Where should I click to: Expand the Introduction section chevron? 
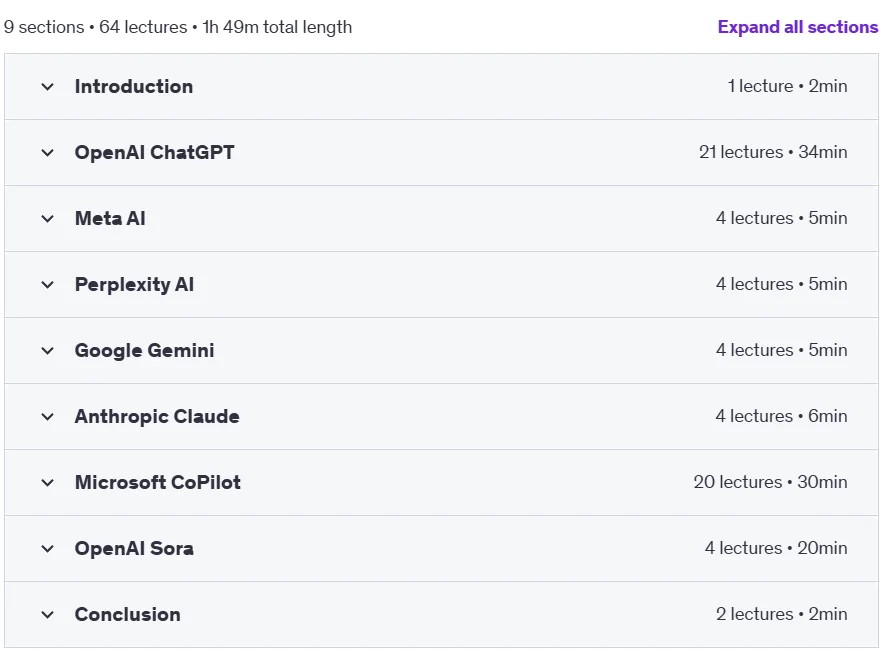(48, 87)
